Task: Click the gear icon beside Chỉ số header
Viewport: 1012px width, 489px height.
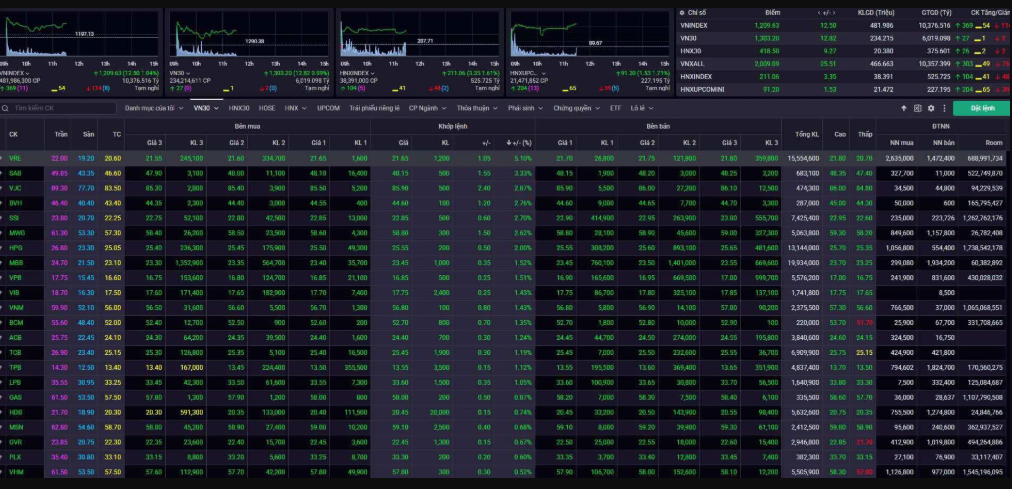Action: [682, 12]
